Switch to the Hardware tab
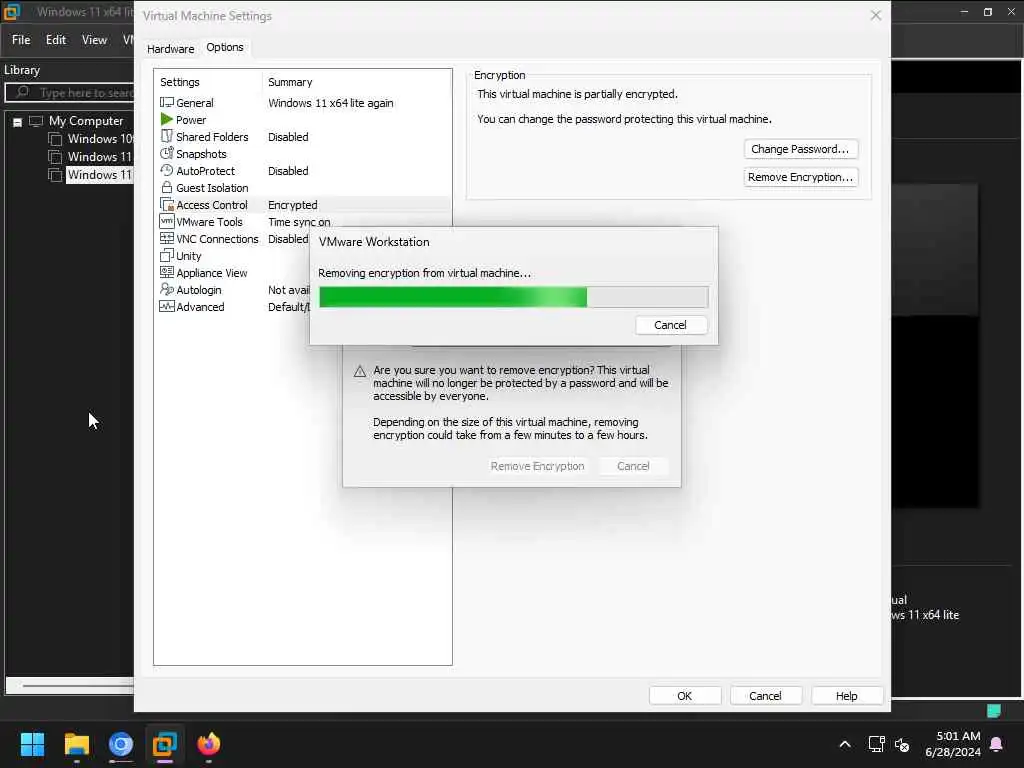The image size is (1024, 768). pos(170,49)
